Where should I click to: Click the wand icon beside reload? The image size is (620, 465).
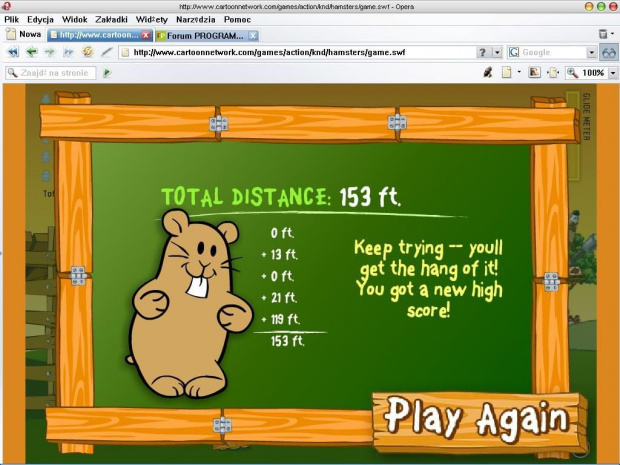(106, 53)
